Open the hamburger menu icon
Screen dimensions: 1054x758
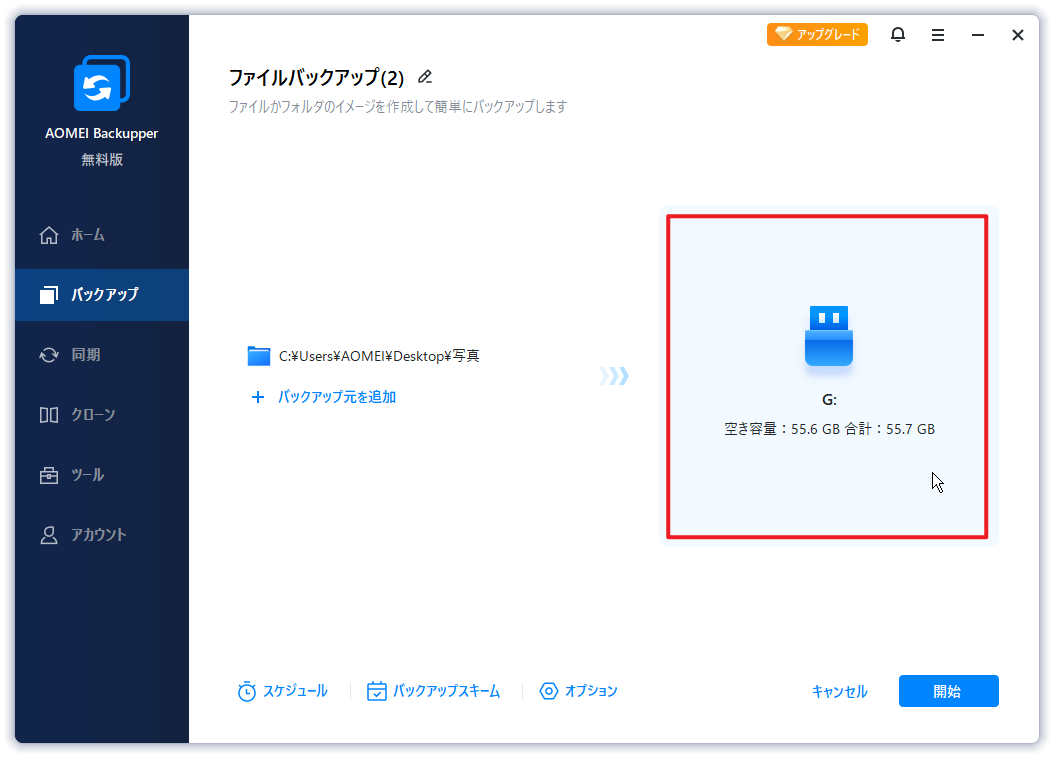tap(938, 35)
